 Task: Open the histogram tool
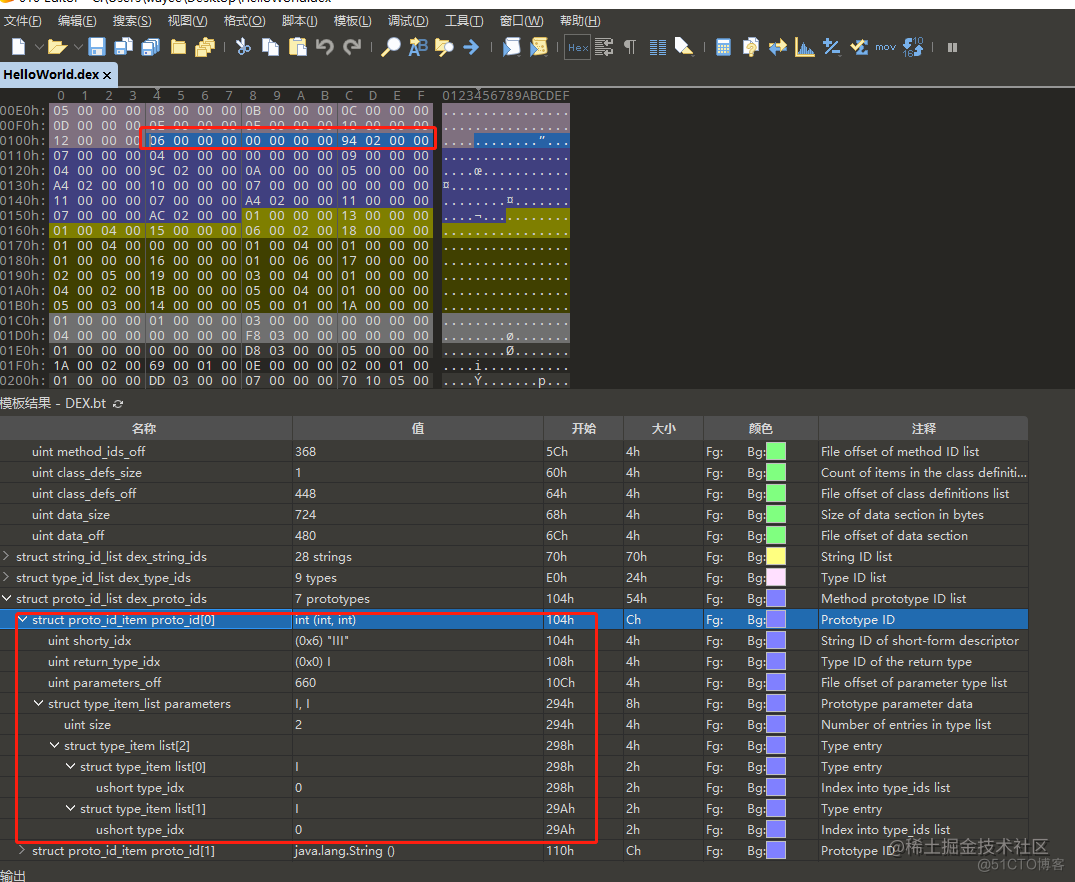[x=804, y=47]
